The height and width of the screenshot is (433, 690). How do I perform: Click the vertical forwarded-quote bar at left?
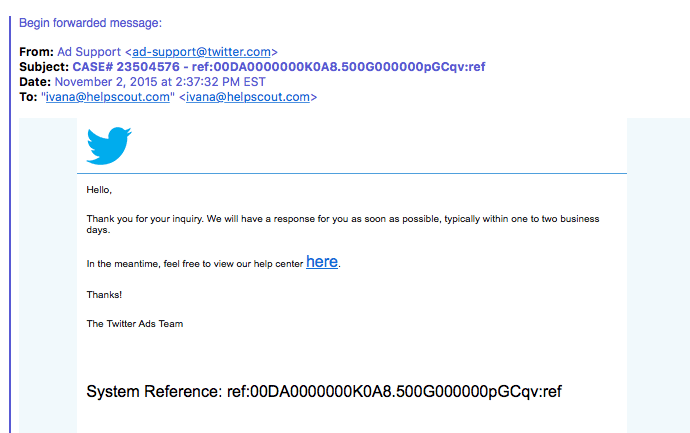click(10, 250)
